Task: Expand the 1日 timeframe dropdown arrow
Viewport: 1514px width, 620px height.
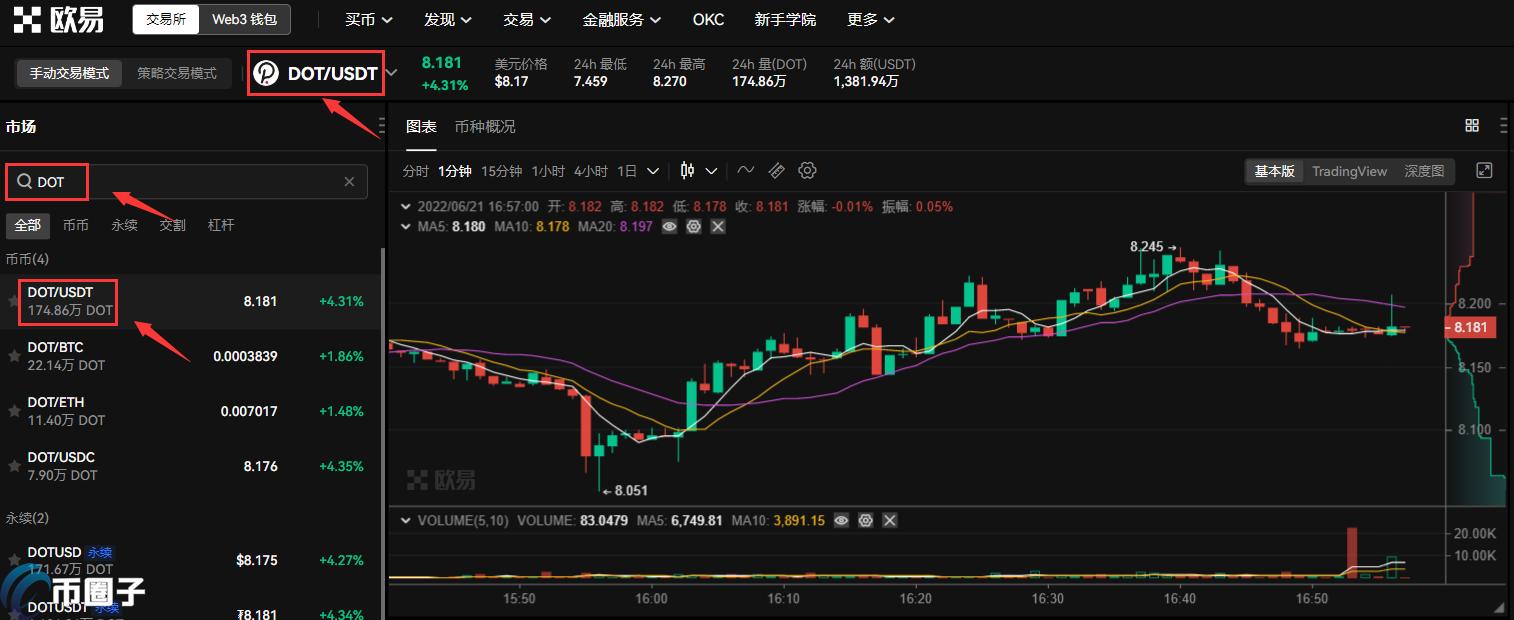Action: (x=653, y=170)
